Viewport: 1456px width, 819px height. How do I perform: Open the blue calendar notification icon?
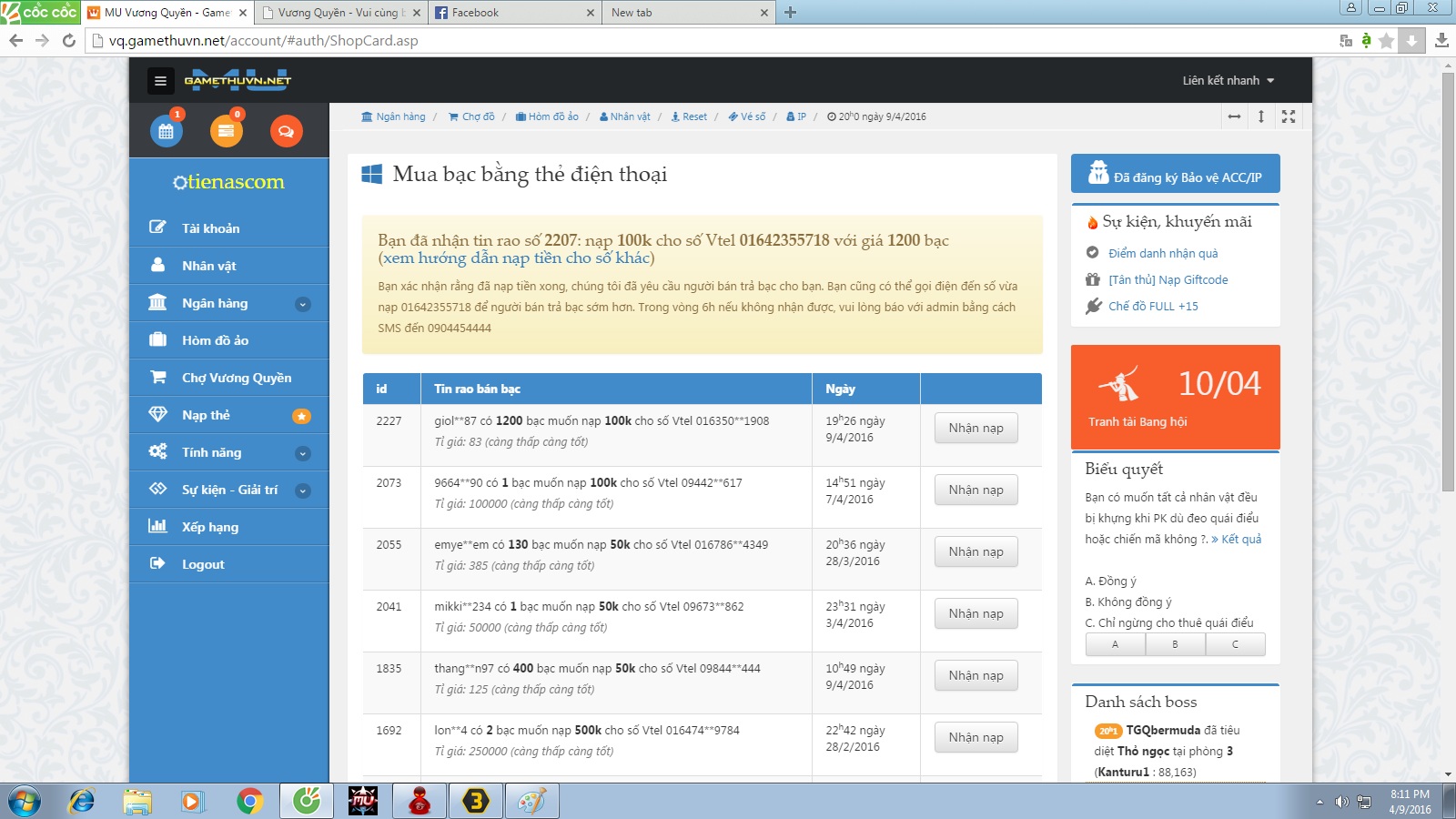(167, 131)
